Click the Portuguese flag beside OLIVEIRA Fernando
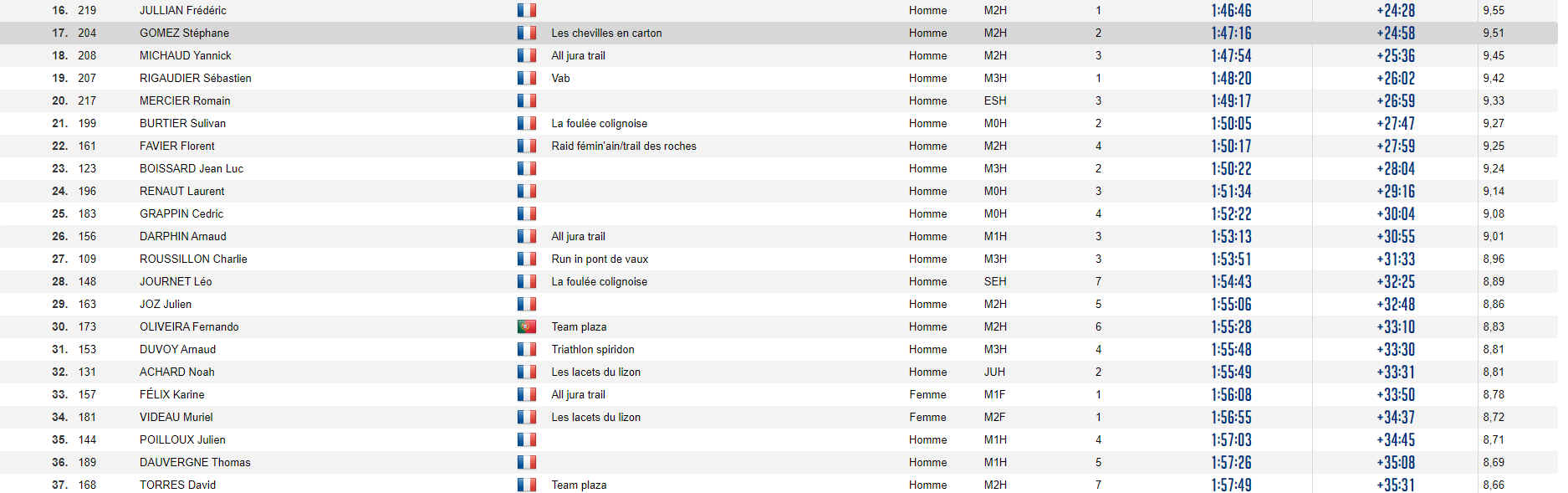This screenshot has width=1568, height=493. [x=526, y=326]
